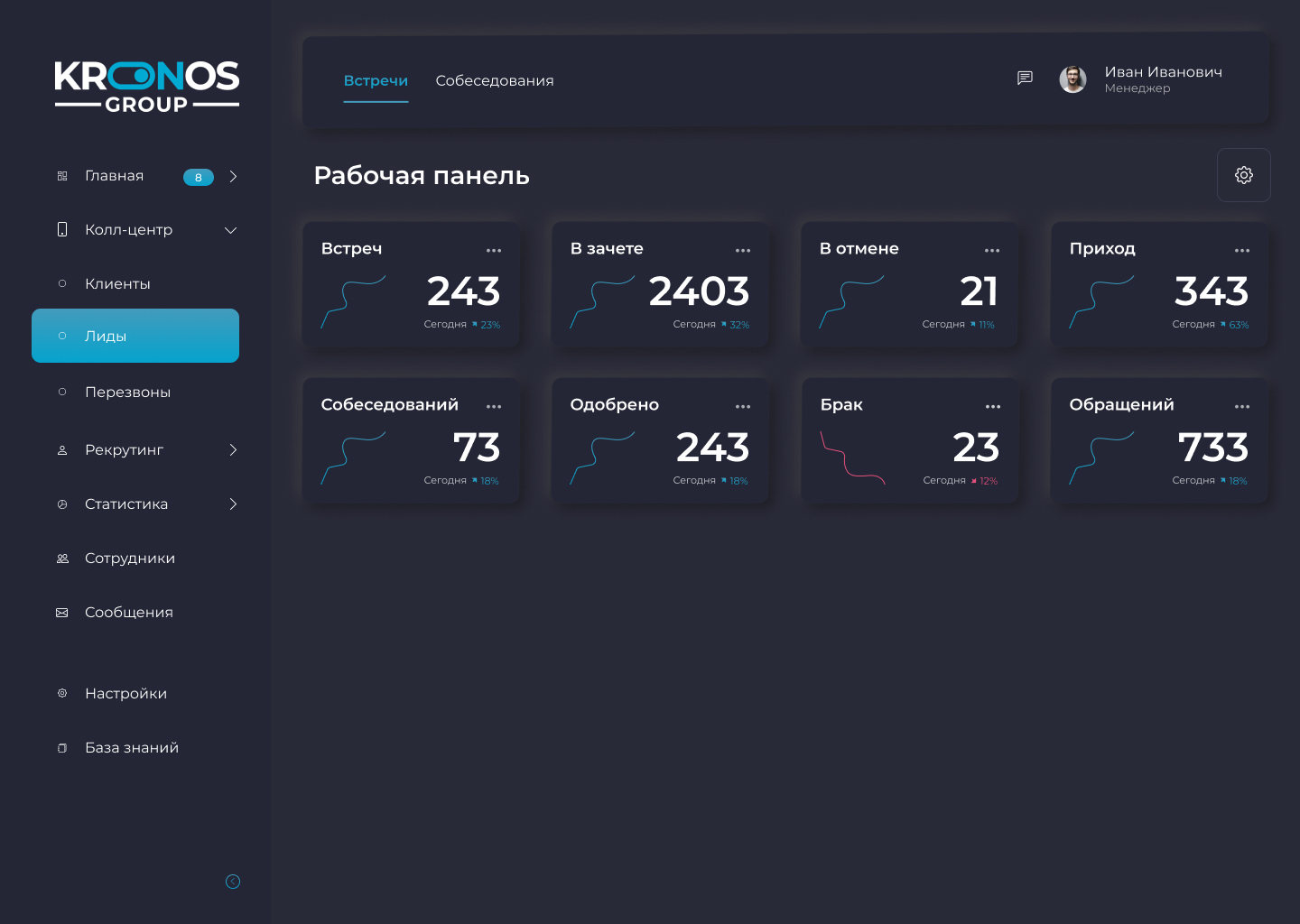Open the chat messages icon in header
The width and height of the screenshot is (1300, 924).
pyautogui.click(x=1025, y=79)
